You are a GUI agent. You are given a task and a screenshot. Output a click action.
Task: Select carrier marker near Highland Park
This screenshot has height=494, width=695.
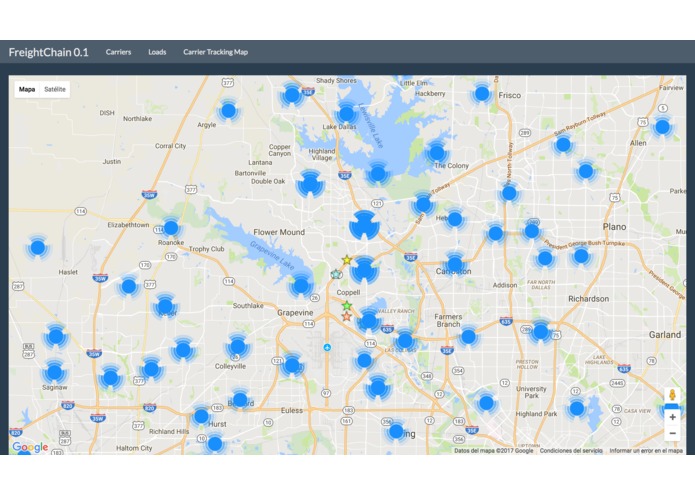[576, 408]
